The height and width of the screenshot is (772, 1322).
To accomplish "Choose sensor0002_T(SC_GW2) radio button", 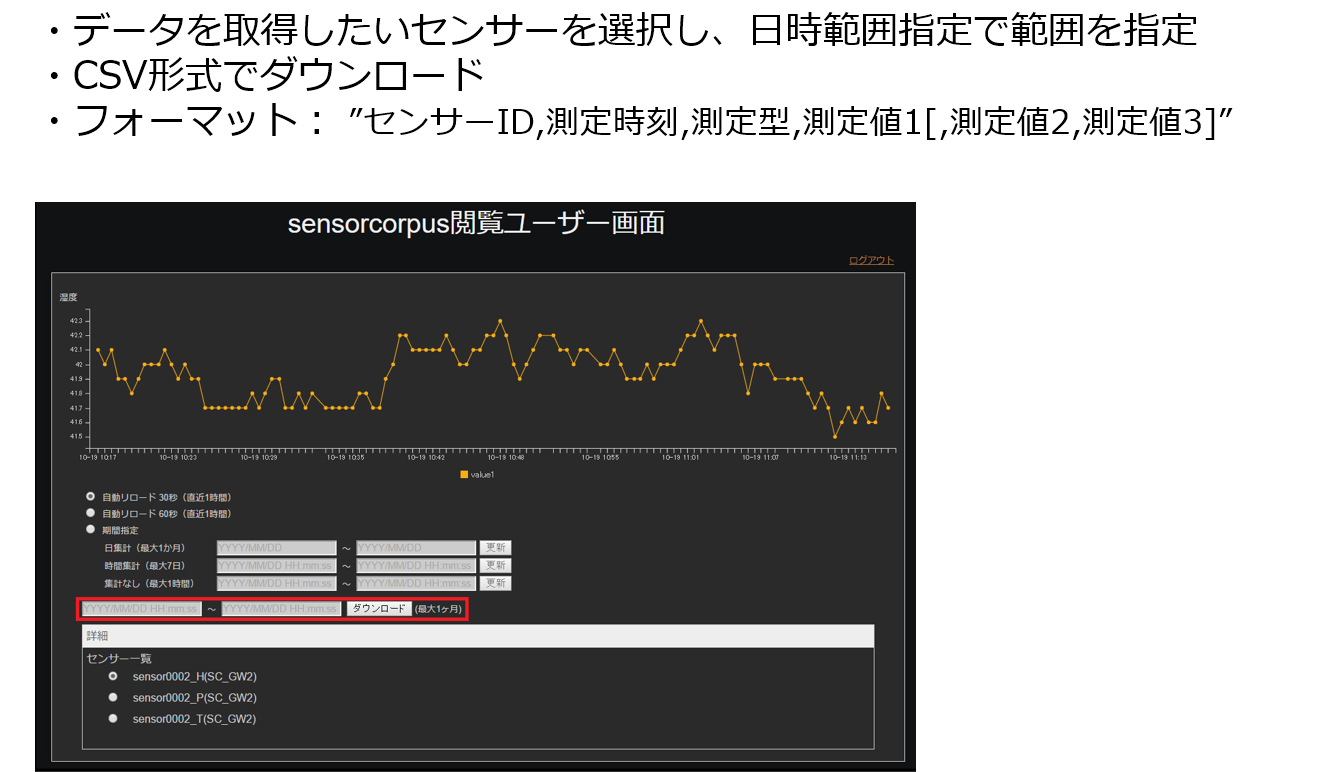I will [113, 718].
